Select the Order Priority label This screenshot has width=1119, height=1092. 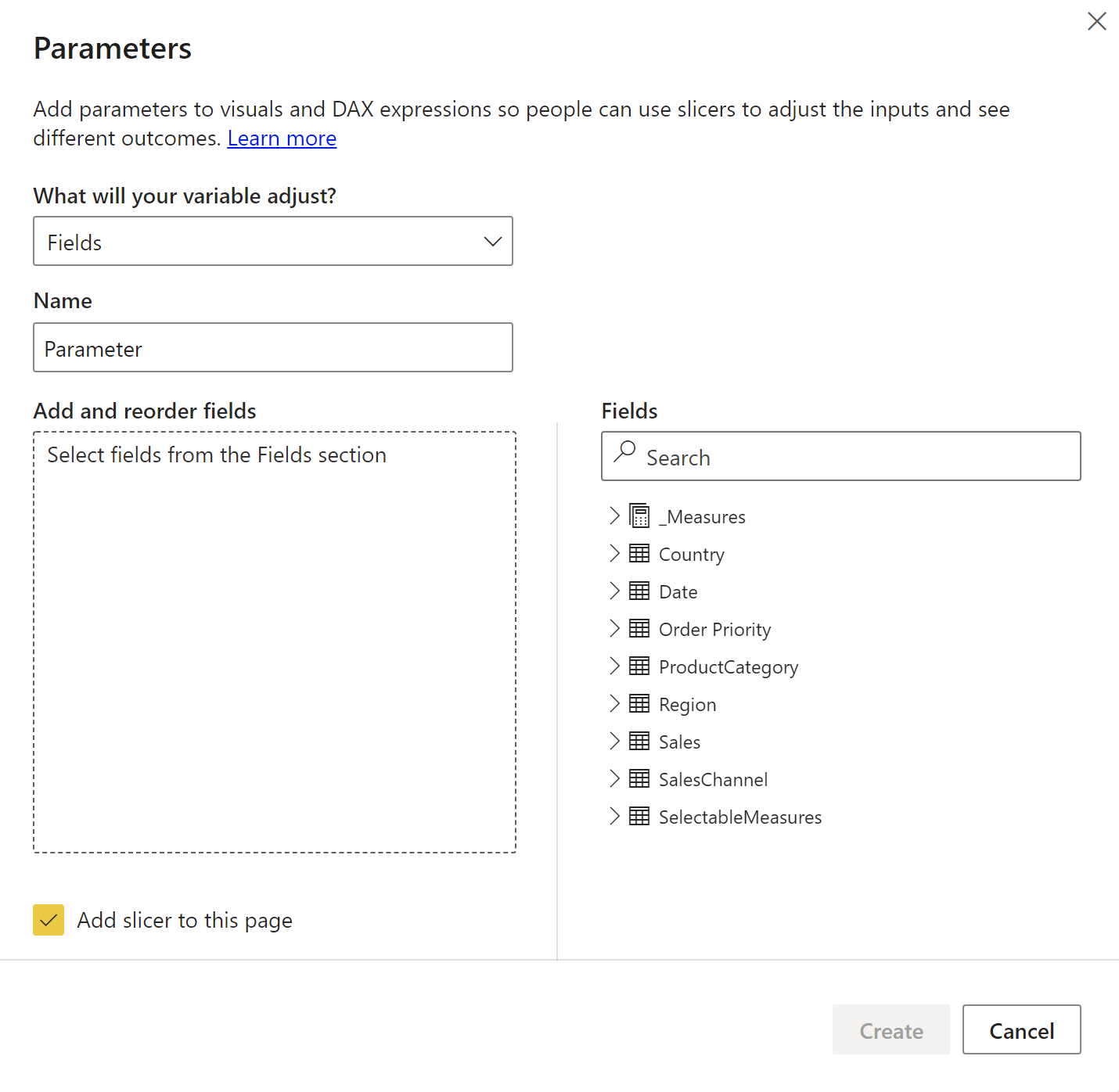pos(715,630)
